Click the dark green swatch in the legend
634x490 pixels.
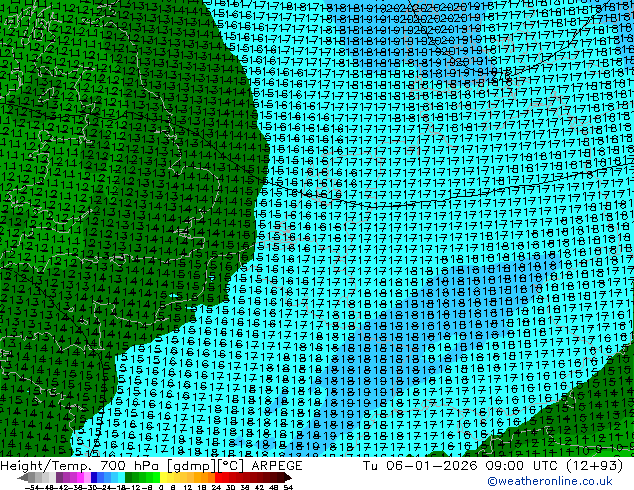point(129,477)
